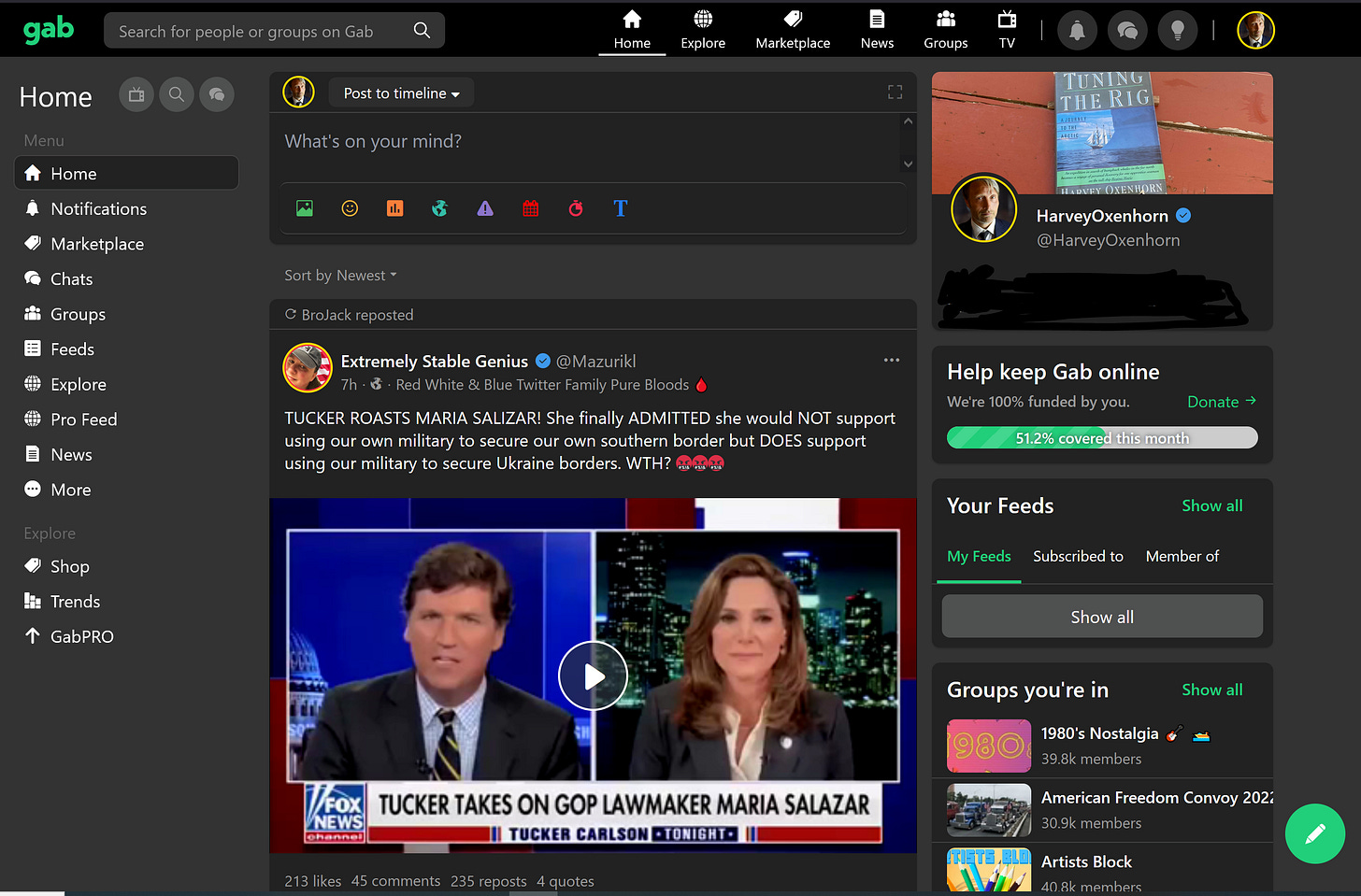Viewport: 1361px width, 896px height.
Task: Open TV in top navigation
Action: coord(1007,30)
